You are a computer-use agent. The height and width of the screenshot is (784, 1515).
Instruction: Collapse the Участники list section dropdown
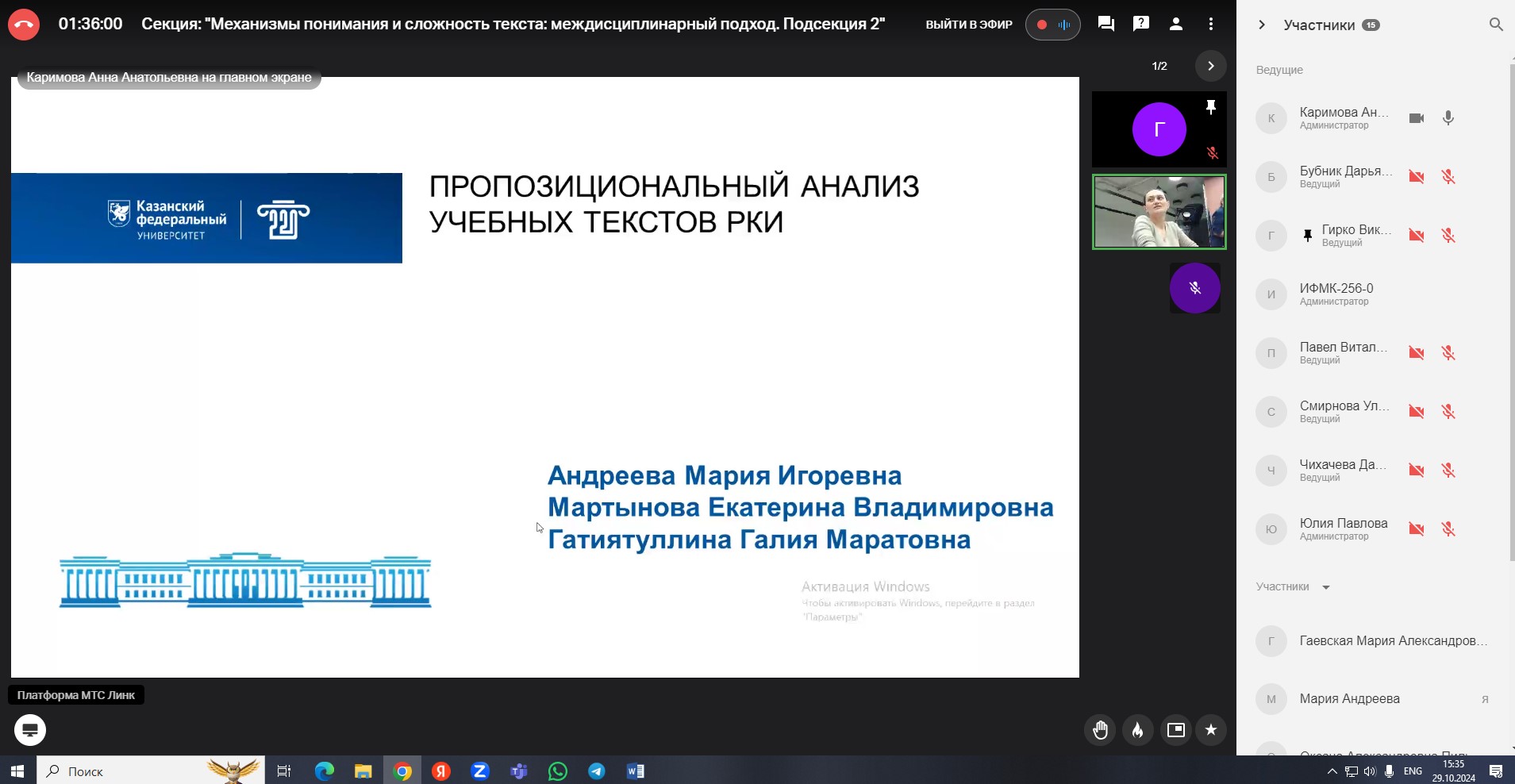pos(1325,587)
